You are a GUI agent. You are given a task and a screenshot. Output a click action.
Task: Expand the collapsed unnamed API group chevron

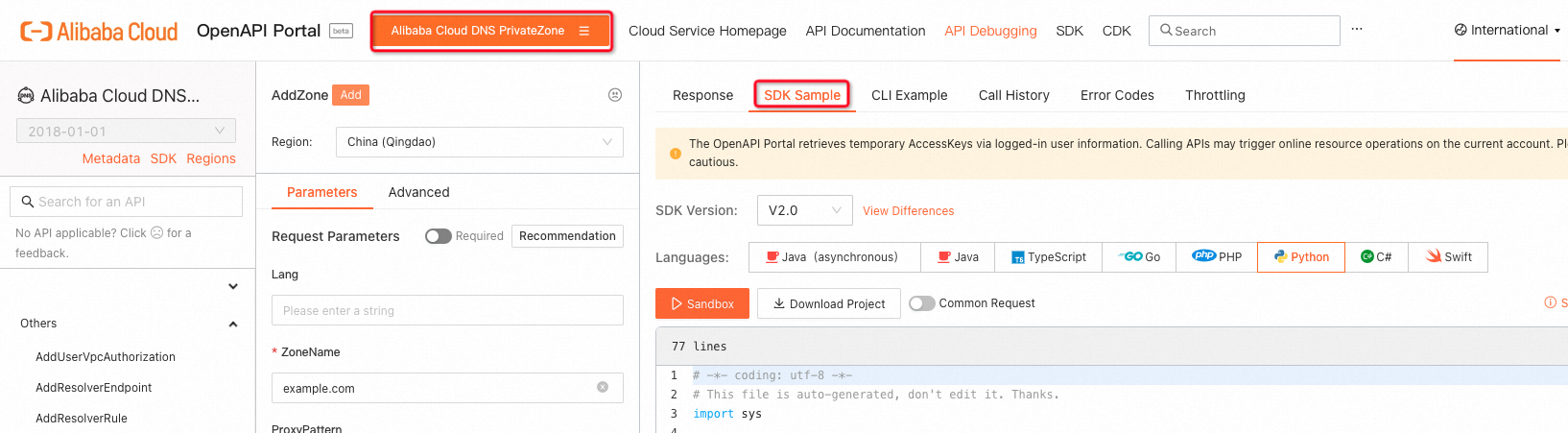click(x=233, y=286)
